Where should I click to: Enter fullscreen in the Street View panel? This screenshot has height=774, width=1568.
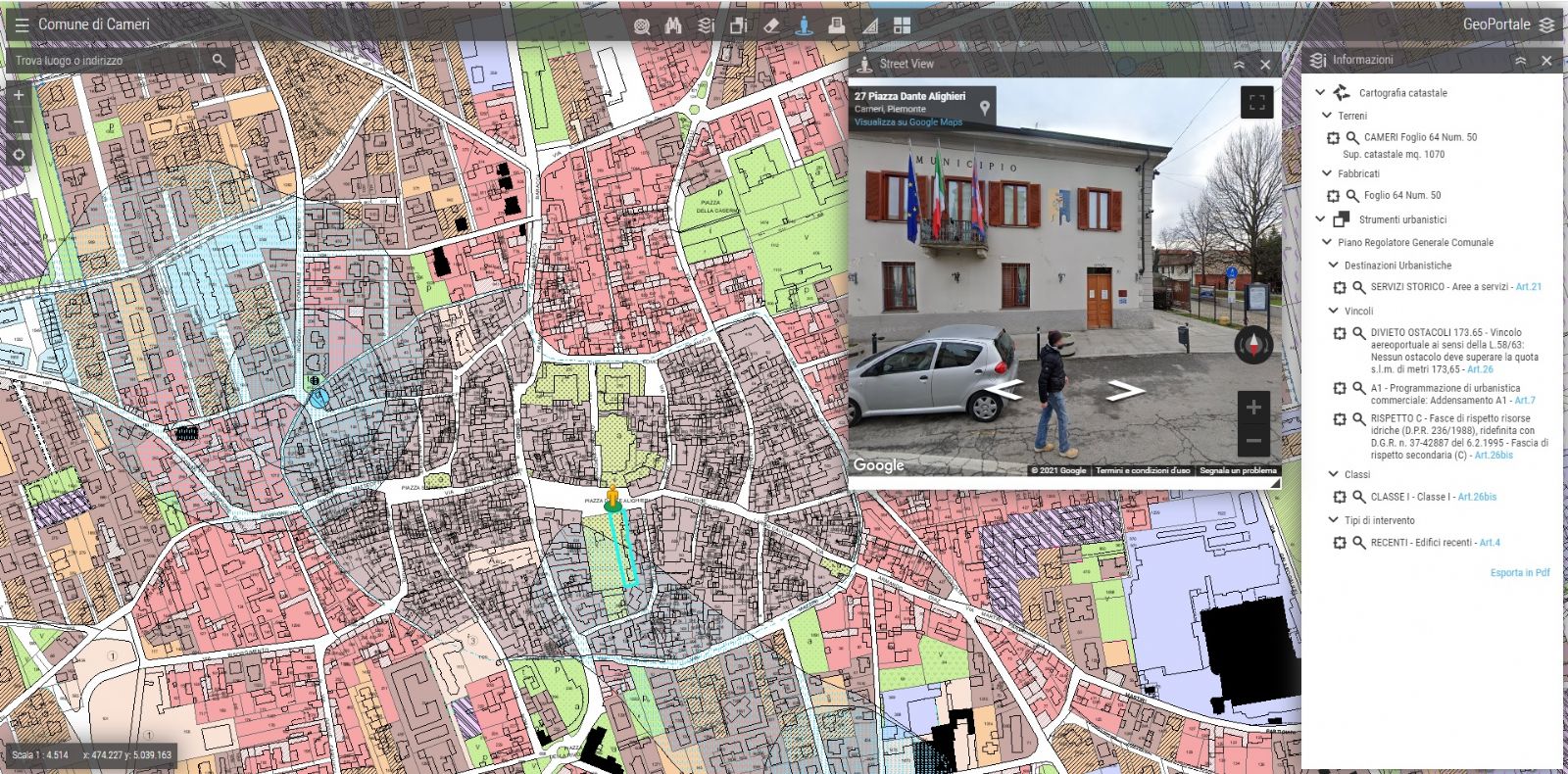(x=1257, y=102)
